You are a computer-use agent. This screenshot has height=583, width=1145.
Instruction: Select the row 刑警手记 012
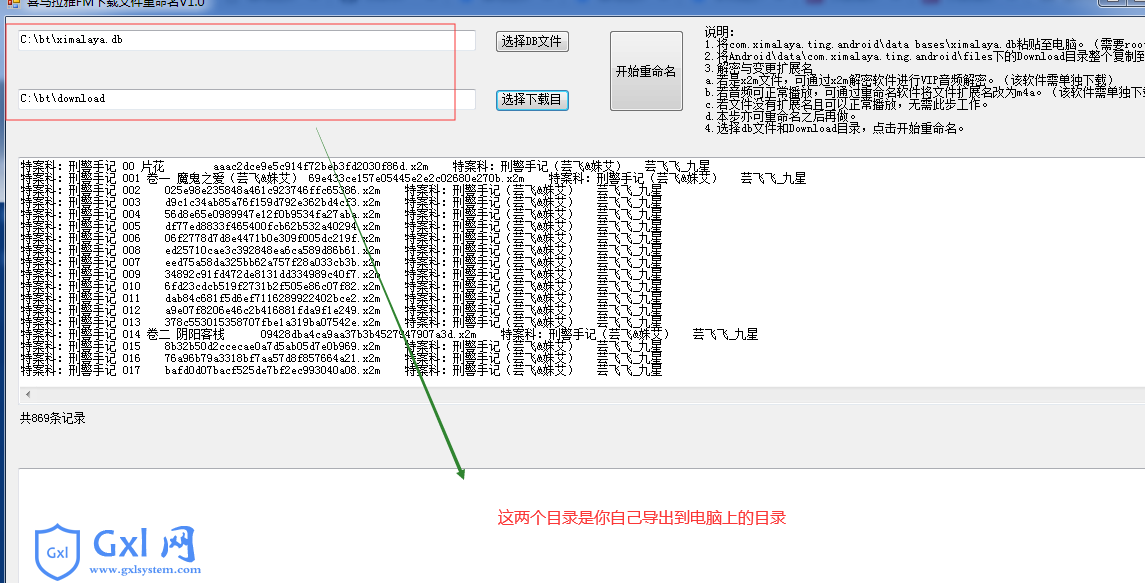(341, 310)
